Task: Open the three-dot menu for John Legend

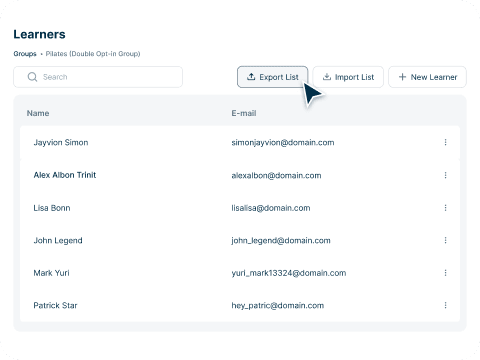Action: coord(445,240)
